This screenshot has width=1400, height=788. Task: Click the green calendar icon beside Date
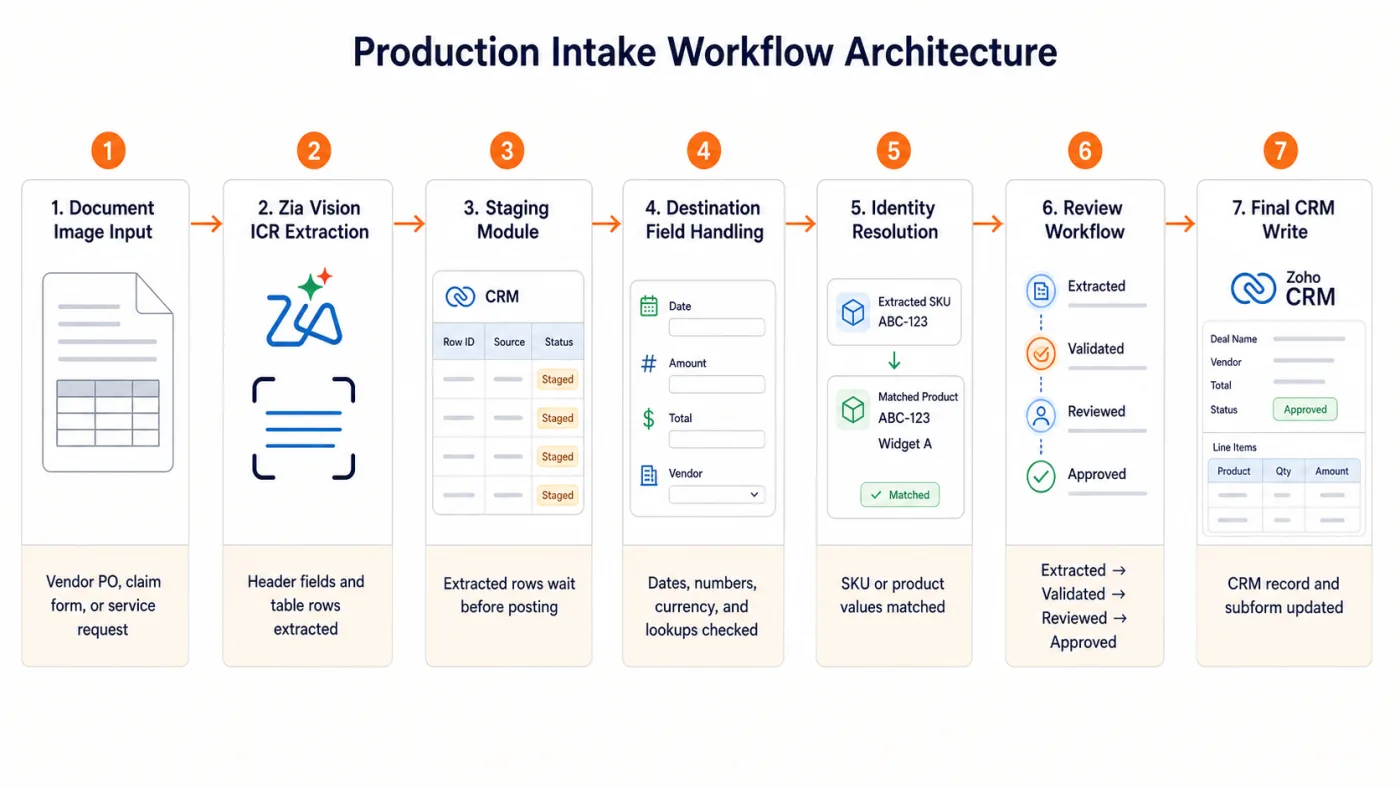coord(648,306)
